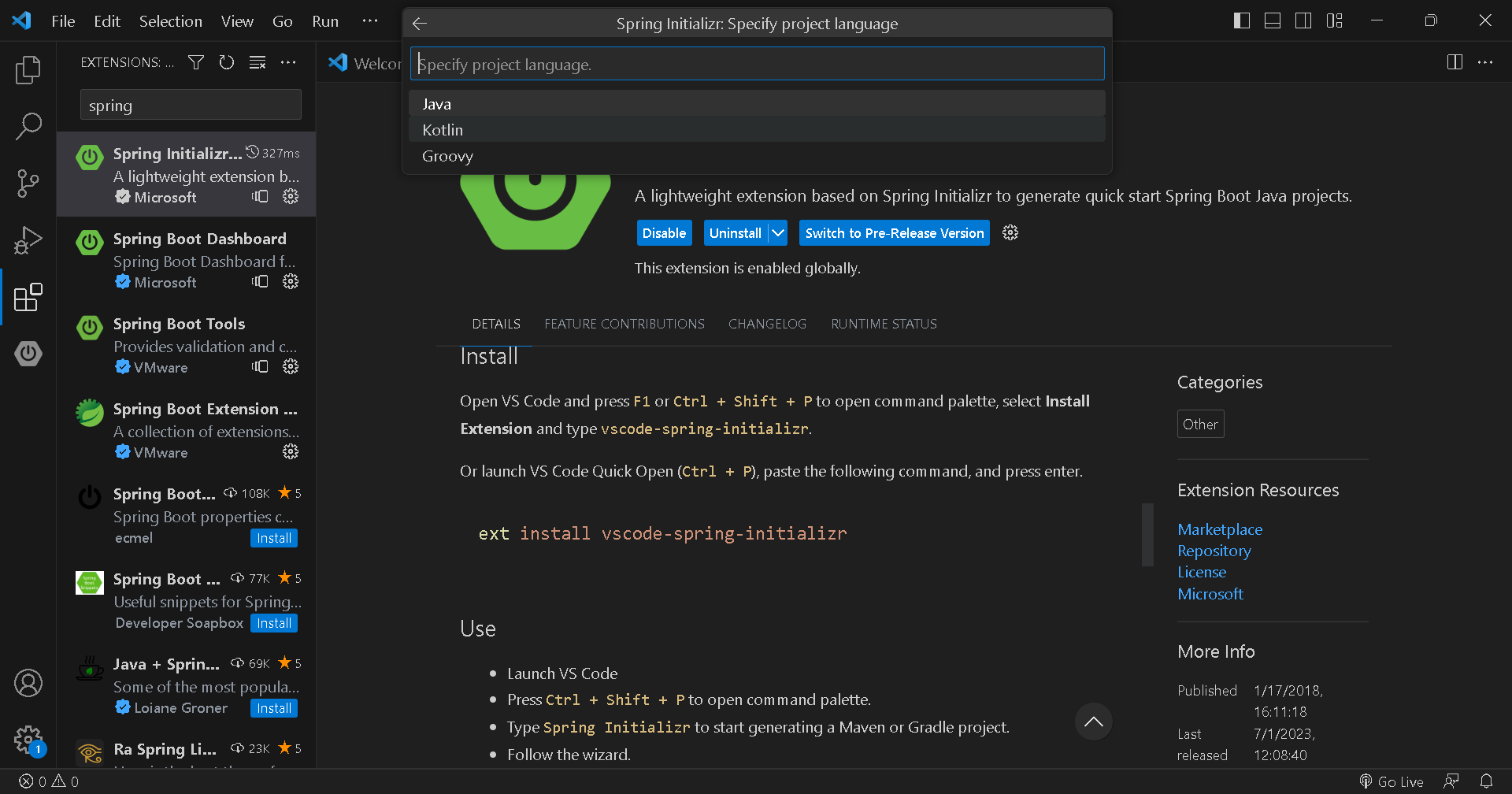Install the ecmel Spring Boot extension
The width and height of the screenshot is (1512, 794).
tap(274, 538)
